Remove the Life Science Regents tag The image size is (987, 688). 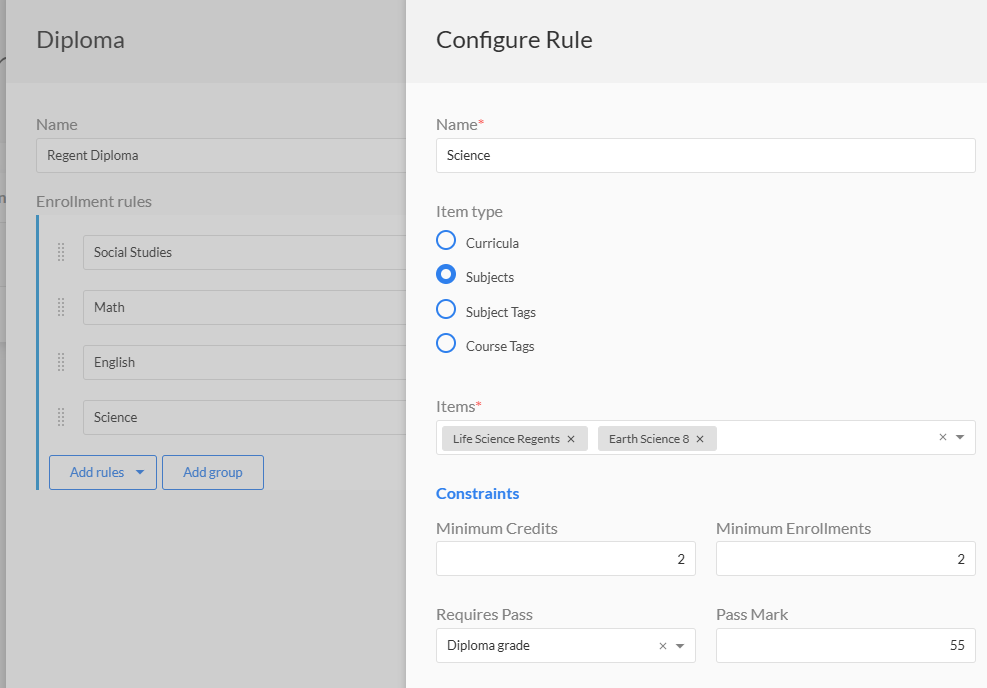coord(571,439)
